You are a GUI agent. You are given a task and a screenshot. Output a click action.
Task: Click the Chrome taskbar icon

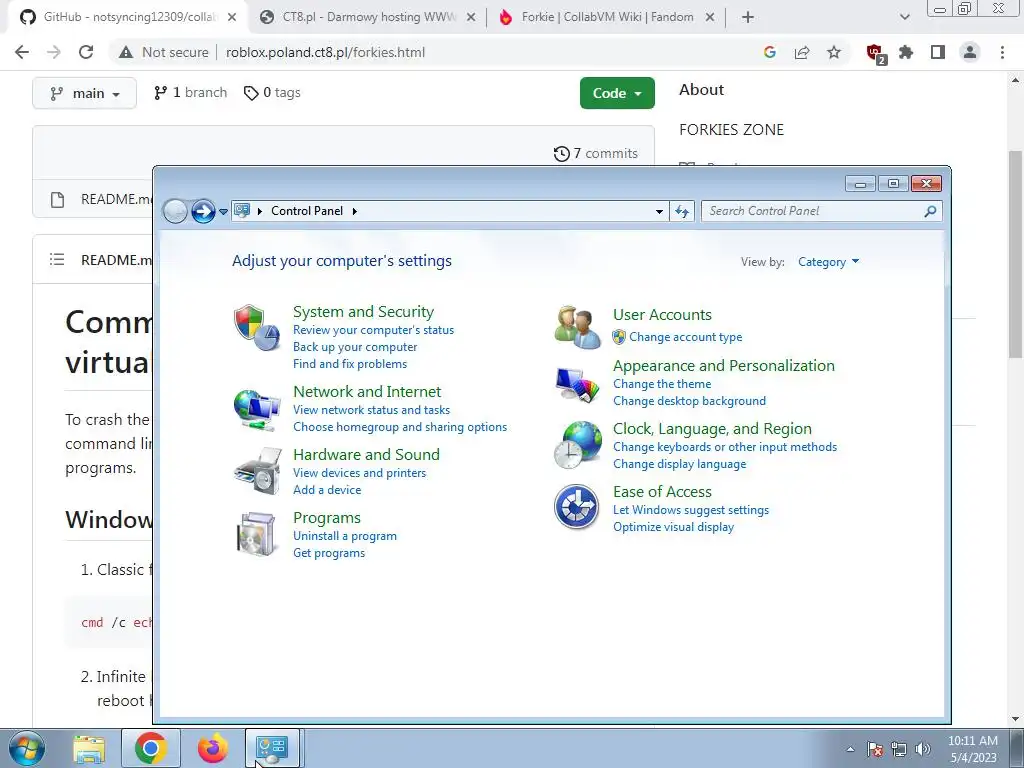pyautogui.click(x=151, y=748)
